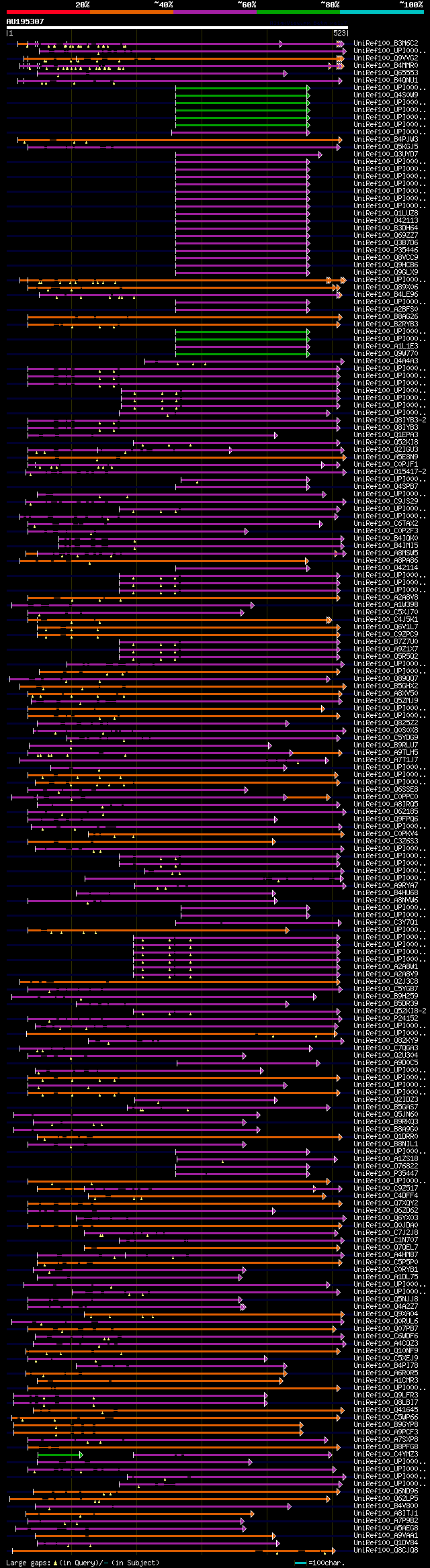Select the UniRef100_Q89QQ7 row label
The width and height of the screenshot is (430, 1568).
386,679
